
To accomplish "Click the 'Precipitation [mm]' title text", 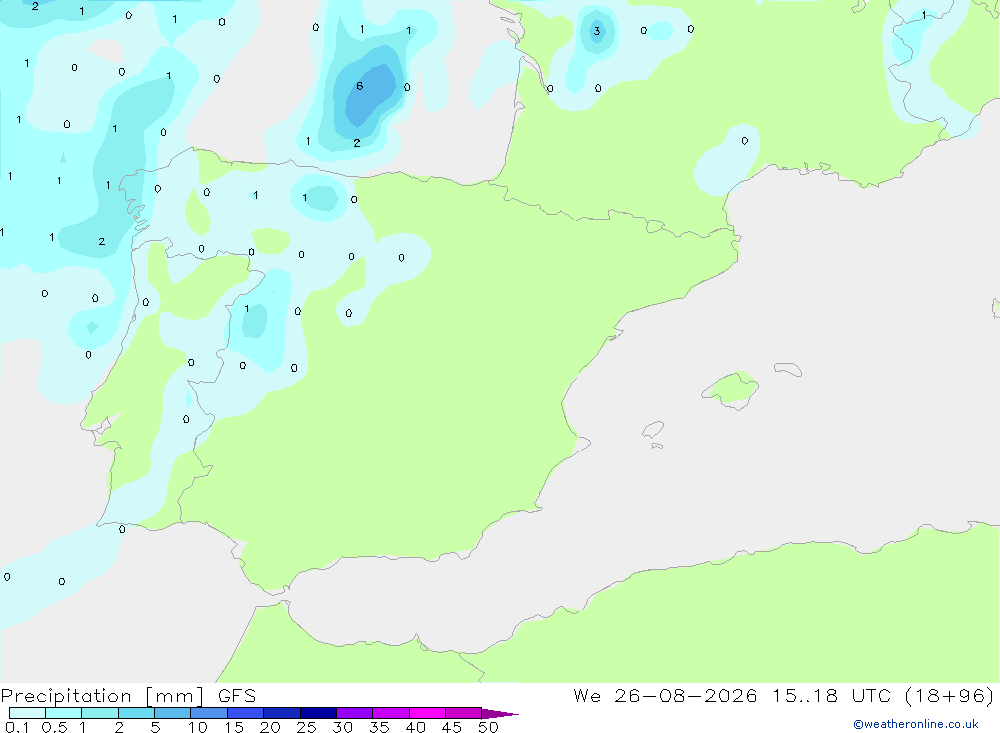I will (x=102, y=696).
